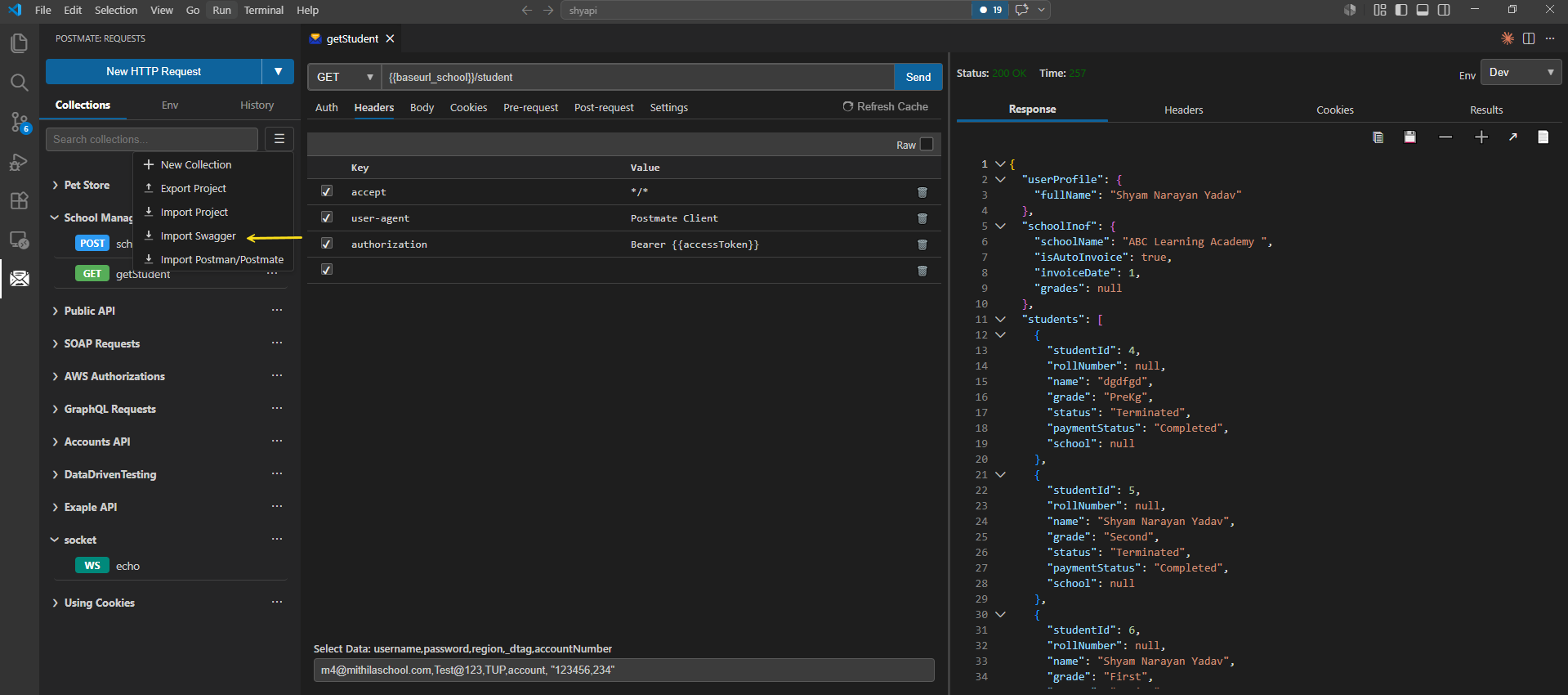Image resolution: width=1568 pixels, height=695 pixels.
Task: Click the shyapi command center search box
Action: (x=768, y=10)
